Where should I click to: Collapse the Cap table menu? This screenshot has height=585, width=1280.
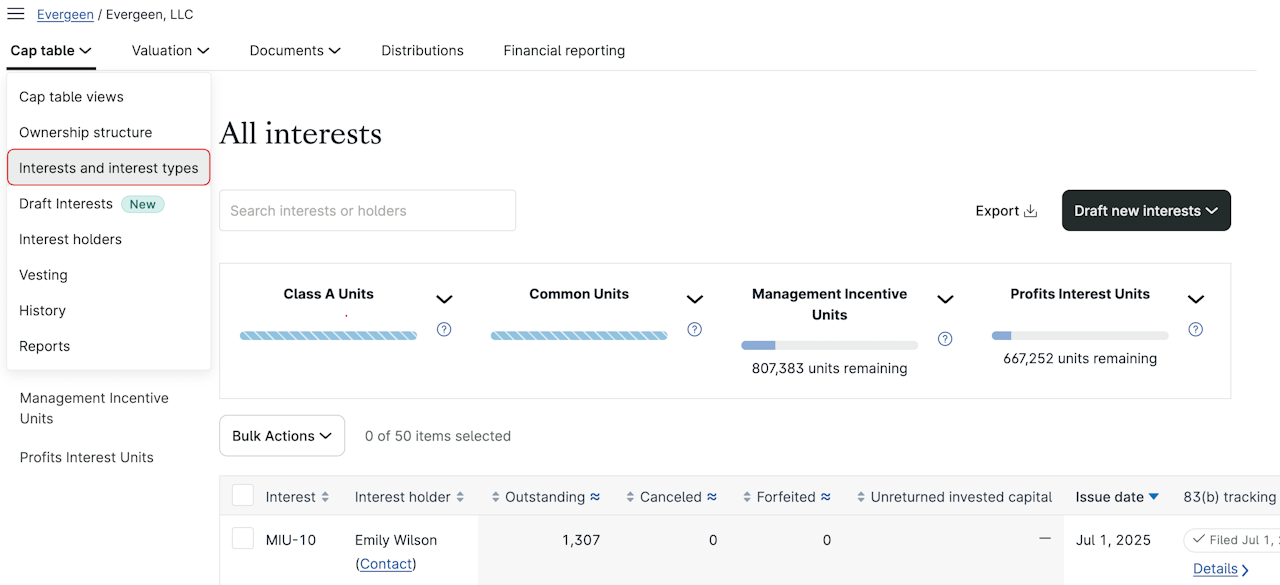pos(51,51)
